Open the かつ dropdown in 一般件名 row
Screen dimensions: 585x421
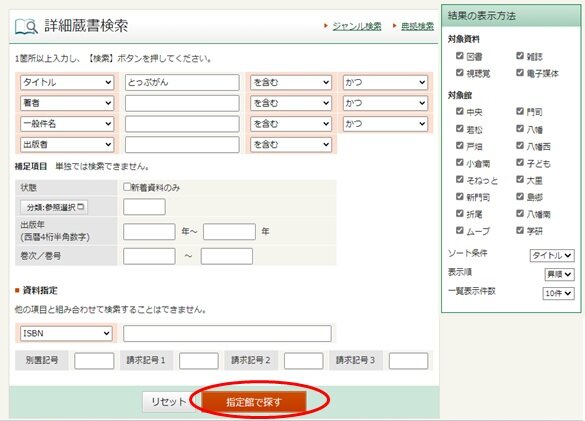pos(385,124)
